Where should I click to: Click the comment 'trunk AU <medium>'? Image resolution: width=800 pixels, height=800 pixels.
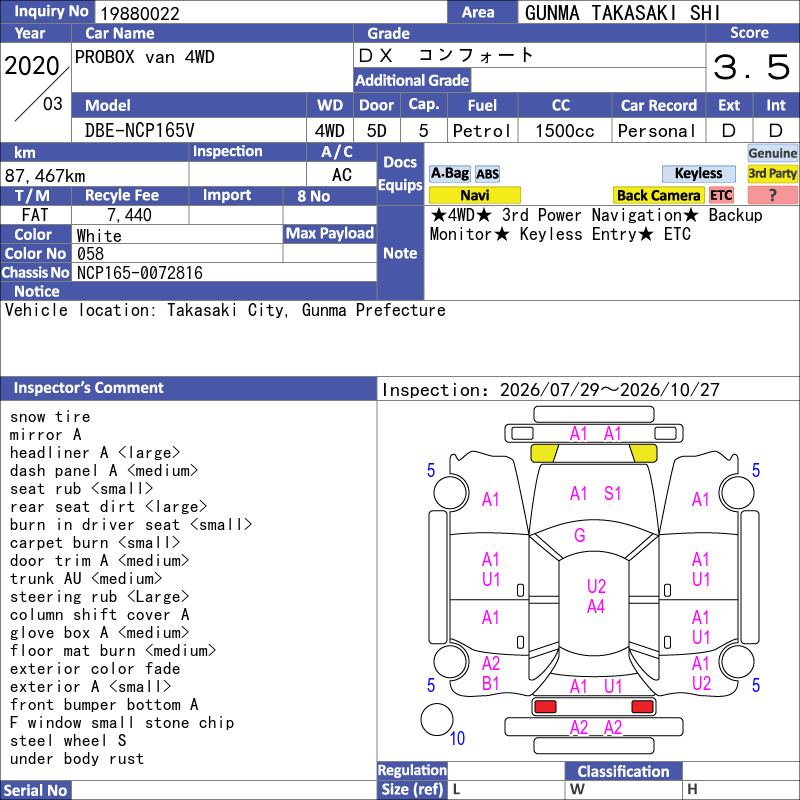86,579
